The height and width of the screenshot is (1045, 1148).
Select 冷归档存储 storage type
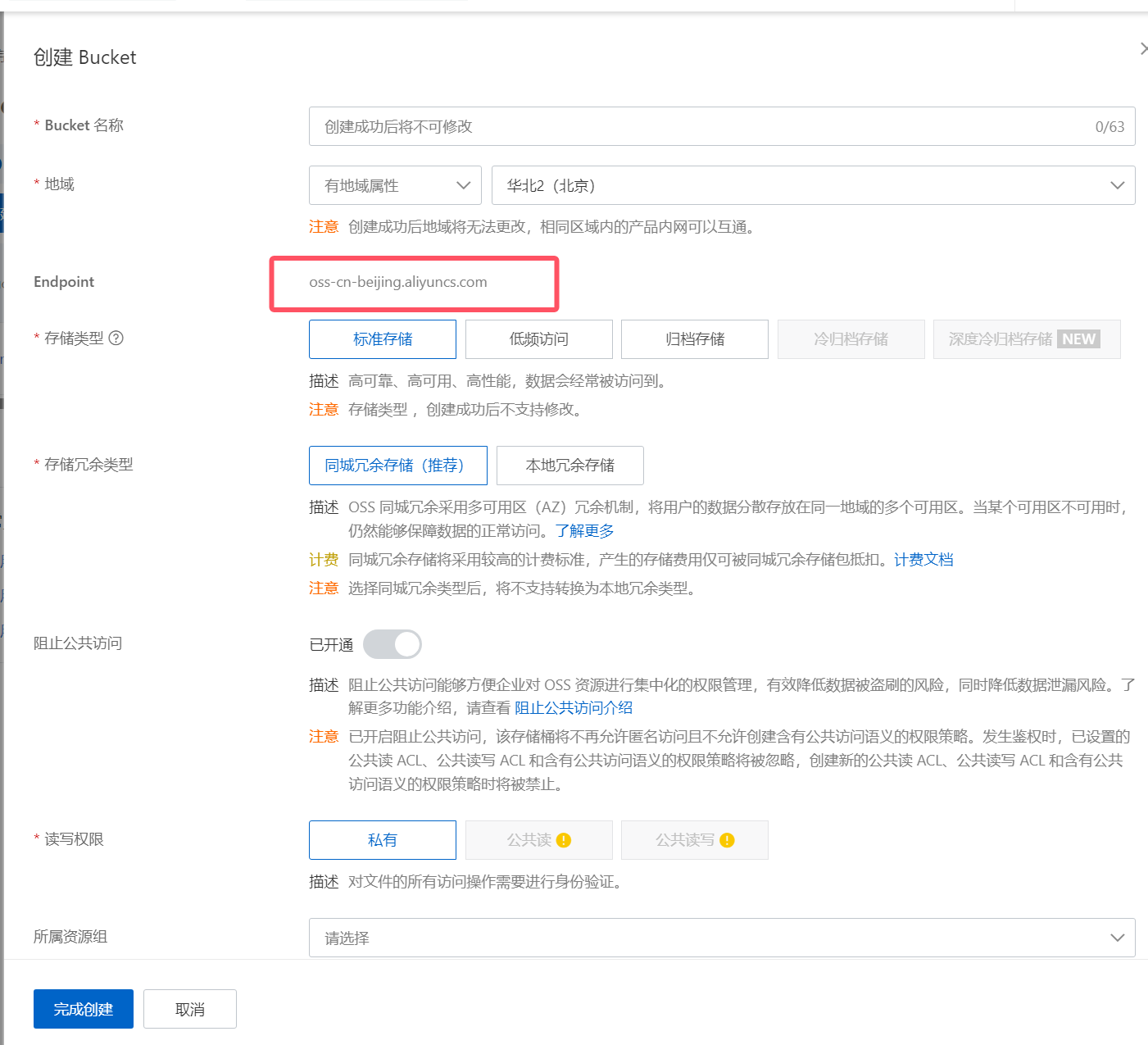tap(851, 339)
